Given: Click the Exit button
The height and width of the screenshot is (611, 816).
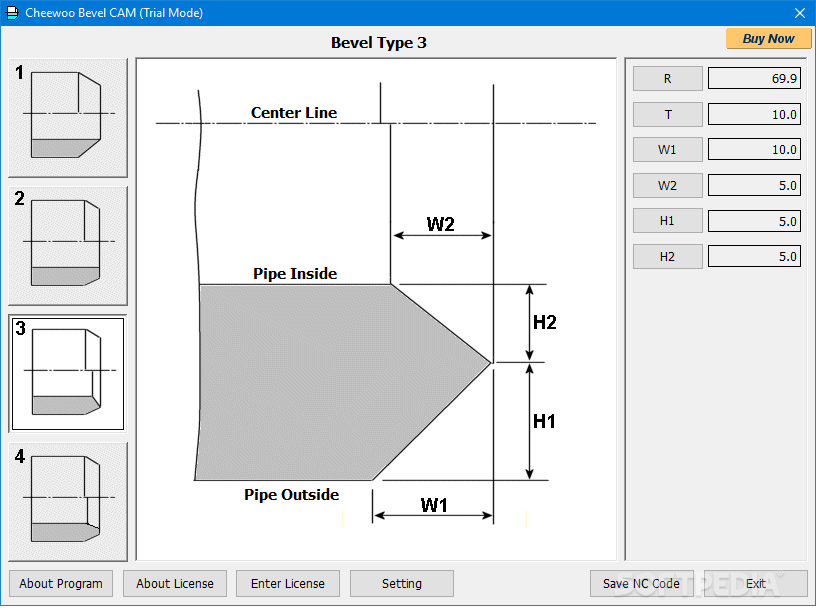Looking at the screenshot, I should coord(756,583).
